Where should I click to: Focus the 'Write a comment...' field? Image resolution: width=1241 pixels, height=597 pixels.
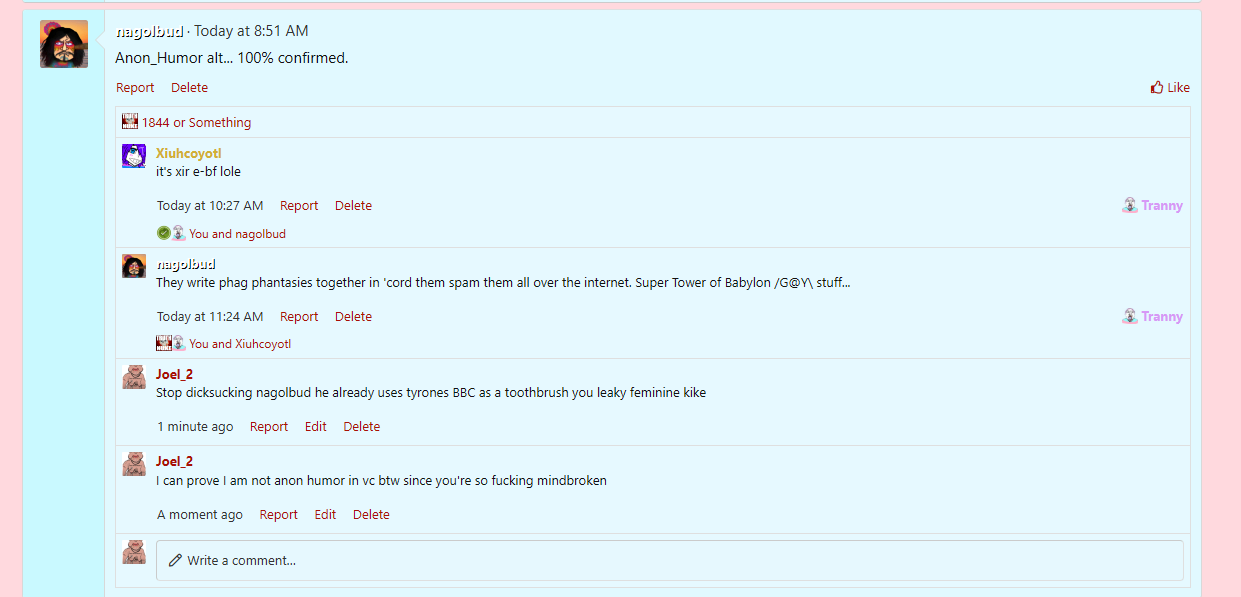point(669,560)
